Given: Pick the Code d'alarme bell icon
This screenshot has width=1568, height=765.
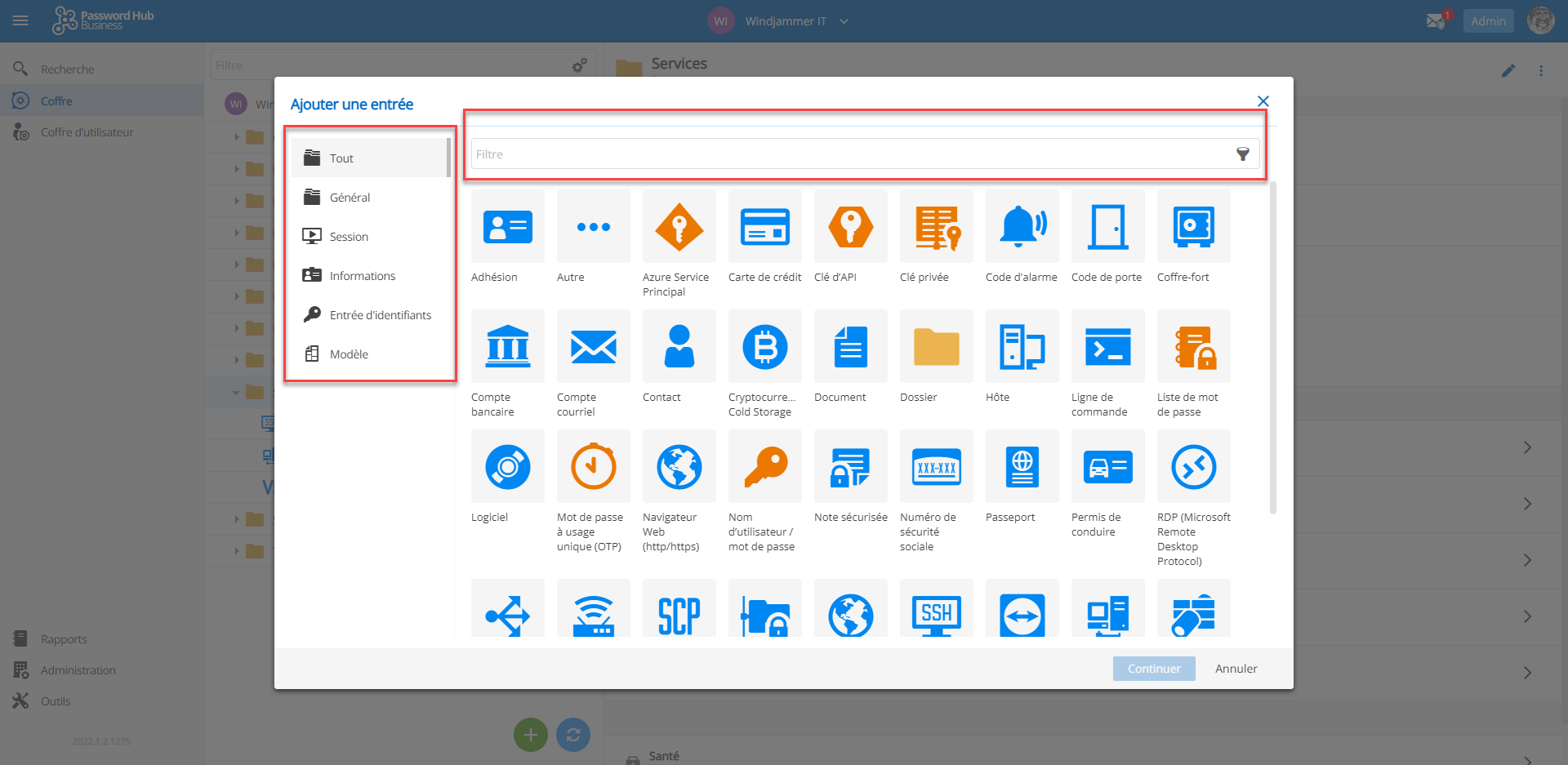Looking at the screenshot, I should pos(1022,226).
